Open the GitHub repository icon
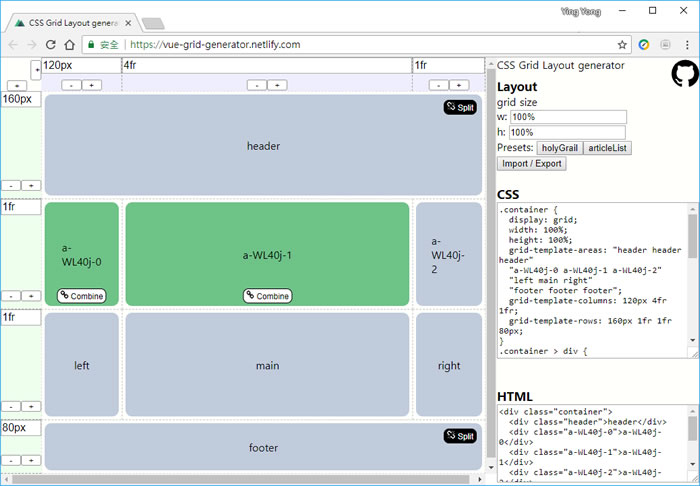 click(685, 74)
